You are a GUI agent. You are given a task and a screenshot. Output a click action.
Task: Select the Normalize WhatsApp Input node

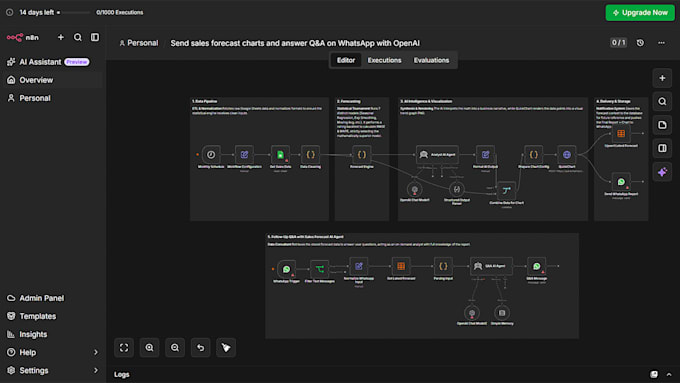coord(359,266)
